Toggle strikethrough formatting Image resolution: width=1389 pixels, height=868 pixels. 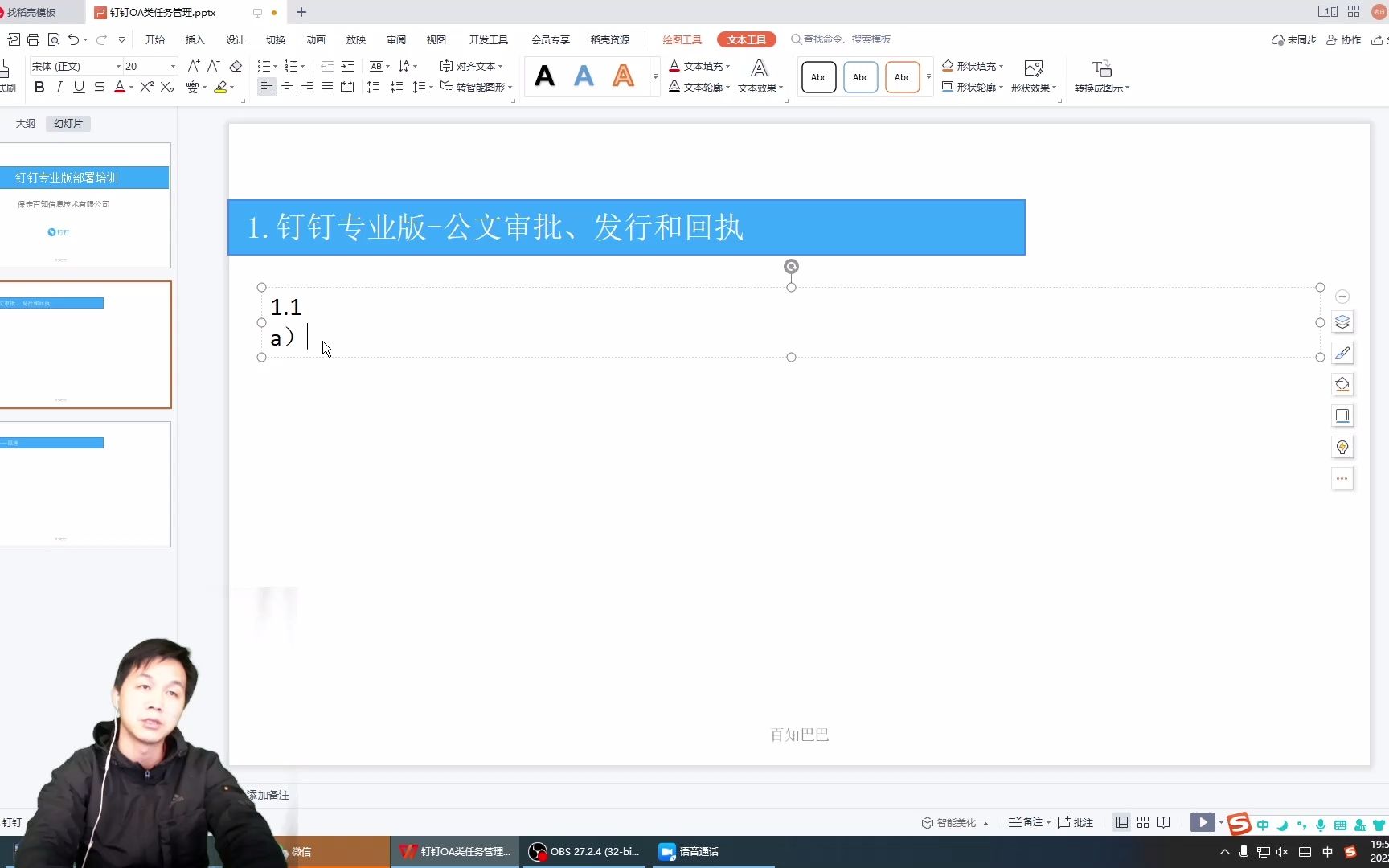[100, 87]
